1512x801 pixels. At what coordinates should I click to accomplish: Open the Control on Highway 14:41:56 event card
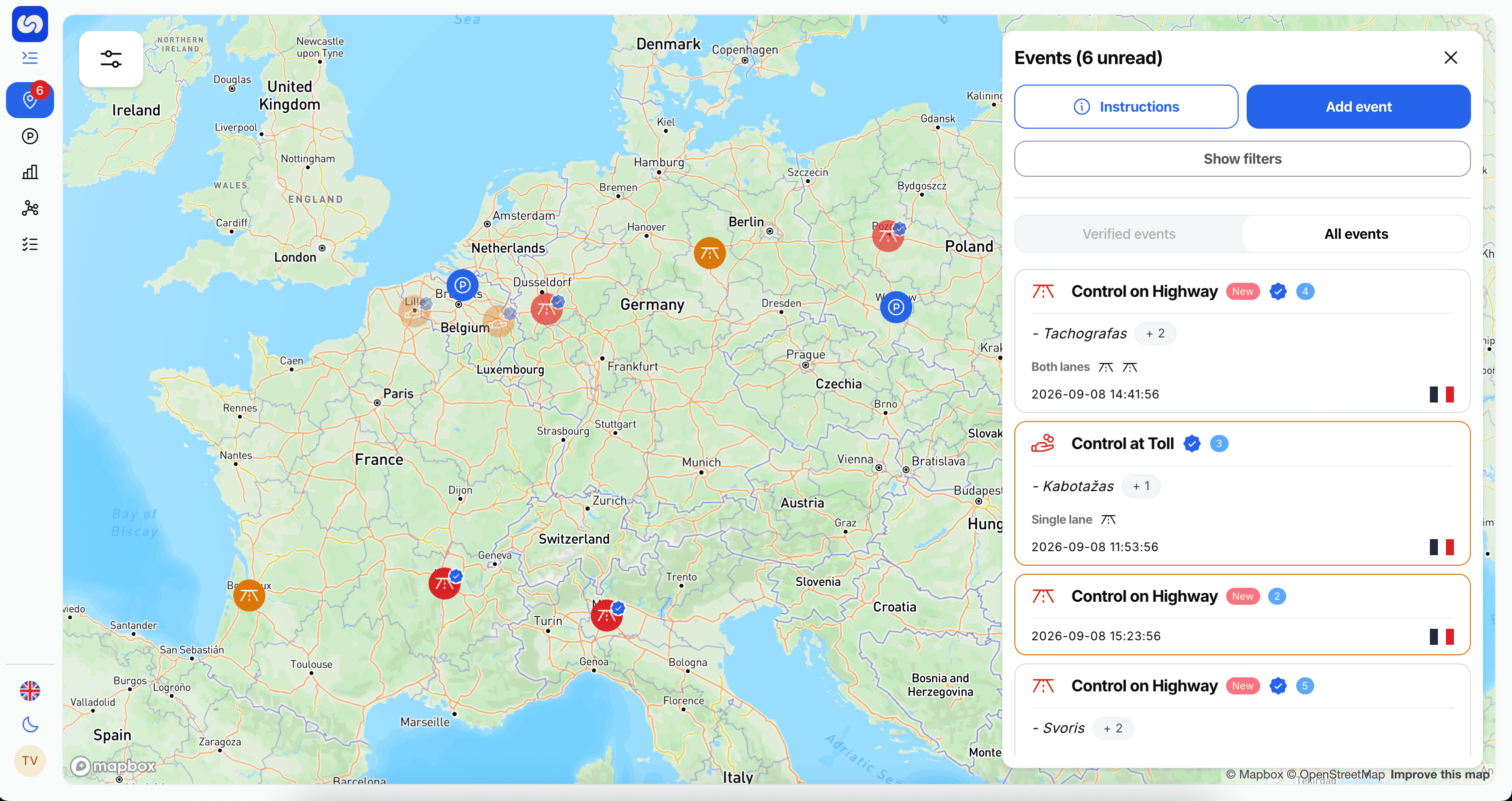click(1242, 341)
